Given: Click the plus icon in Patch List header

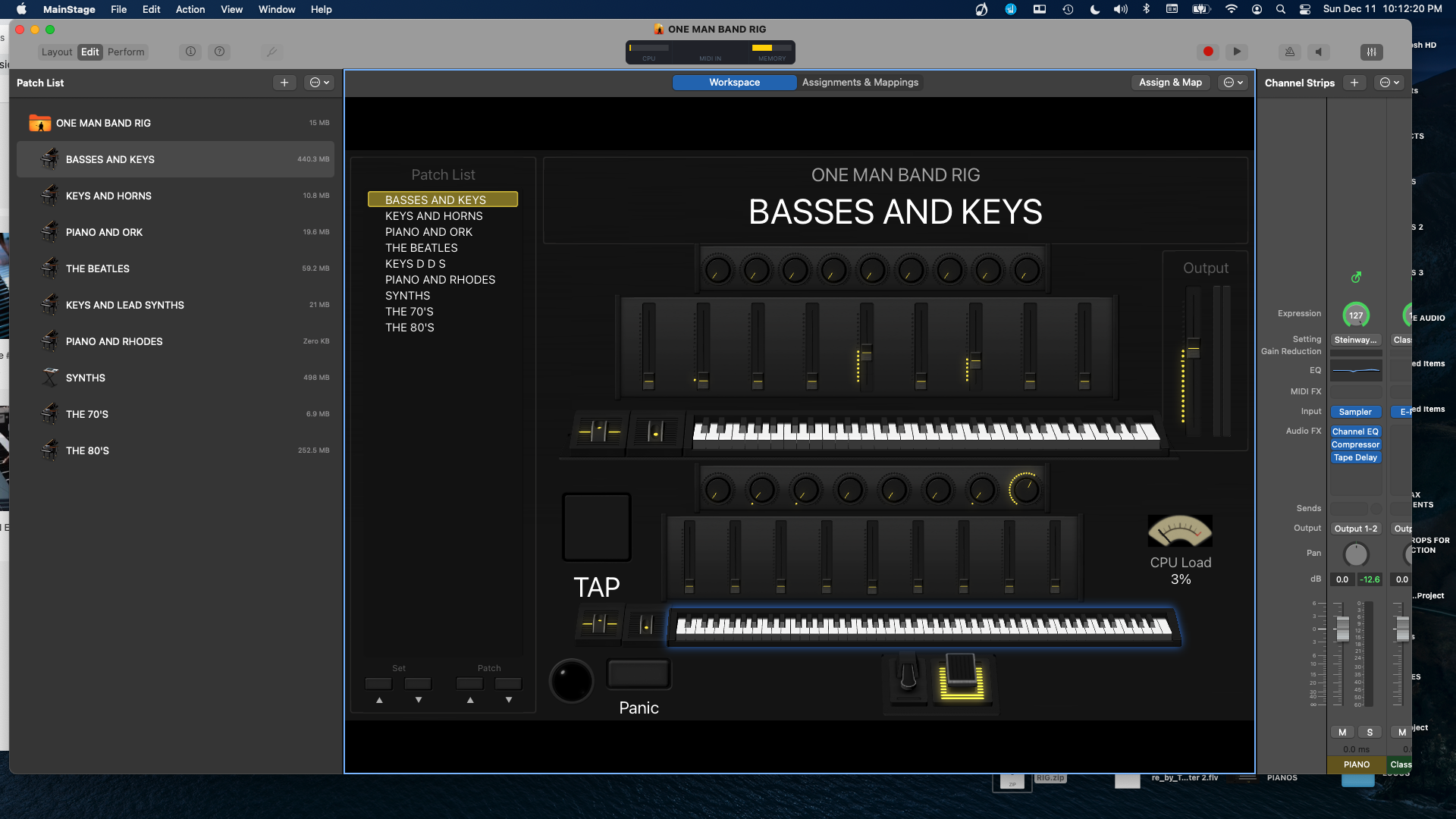Looking at the screenshot, I should pyautogui.click(x=284, y=83).
